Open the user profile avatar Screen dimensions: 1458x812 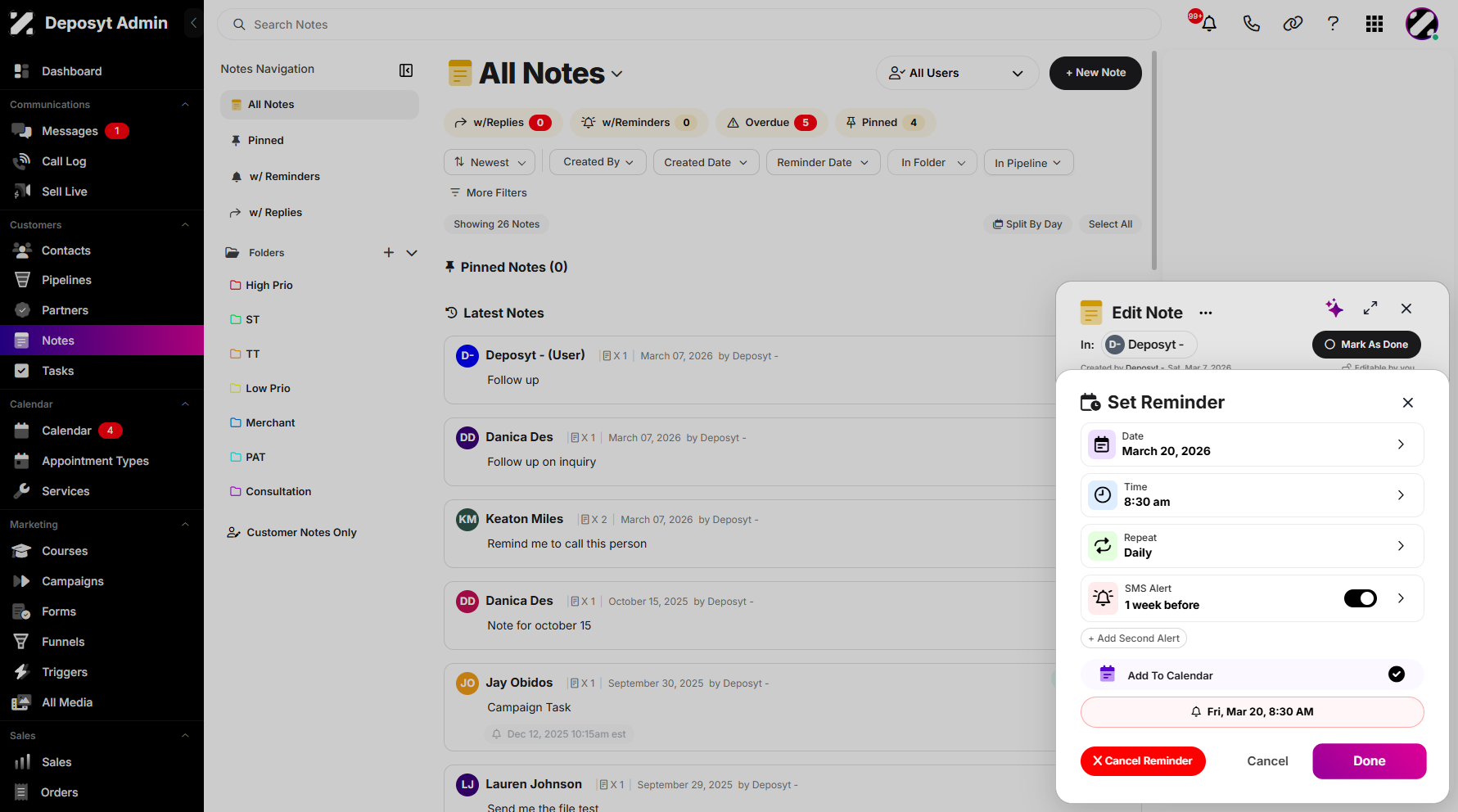[1422, 24]
